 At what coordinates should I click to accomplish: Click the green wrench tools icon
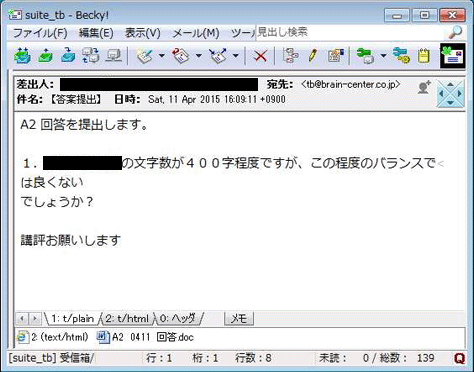(365, 55)
